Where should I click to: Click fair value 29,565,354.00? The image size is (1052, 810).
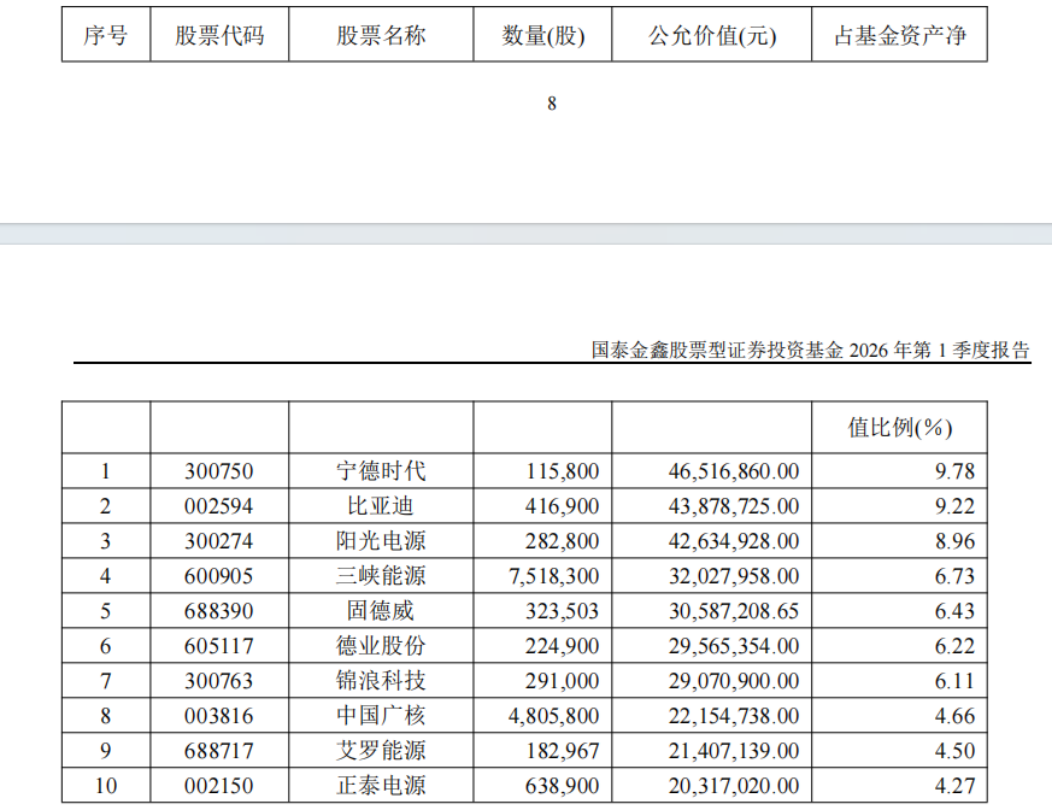click(x=733, y=646)
